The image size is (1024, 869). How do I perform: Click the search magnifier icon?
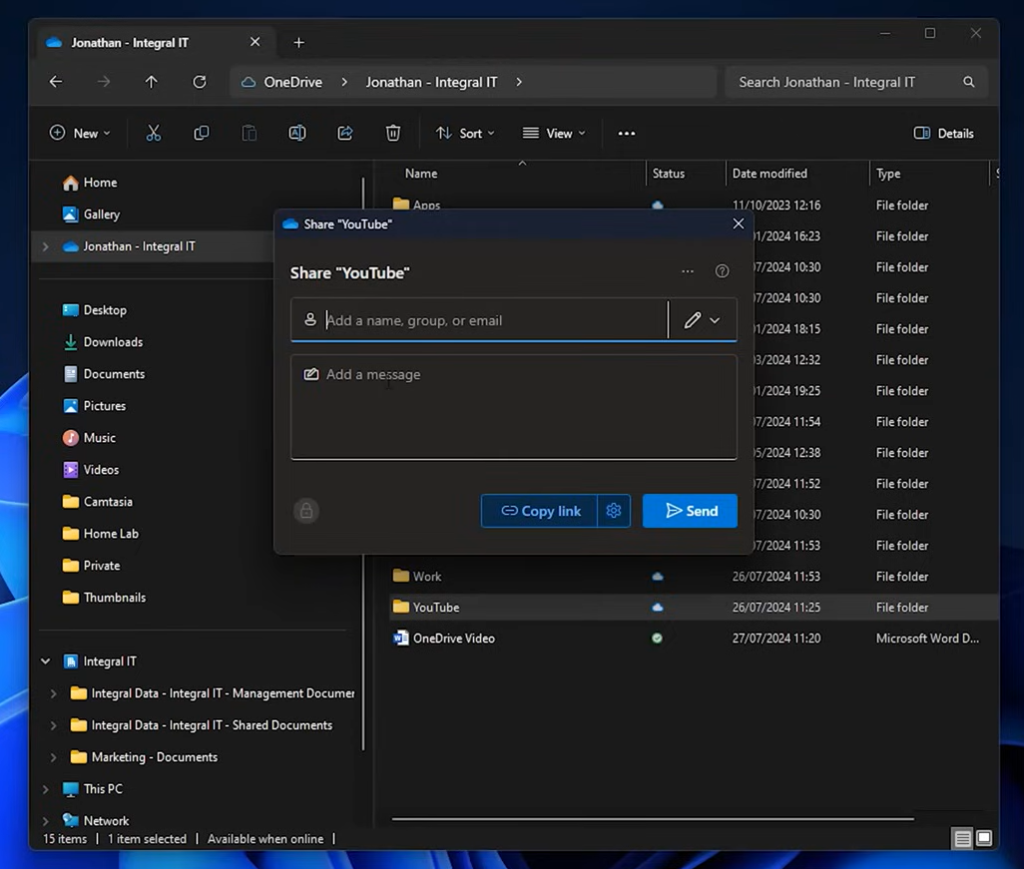(x=968, y=82)
